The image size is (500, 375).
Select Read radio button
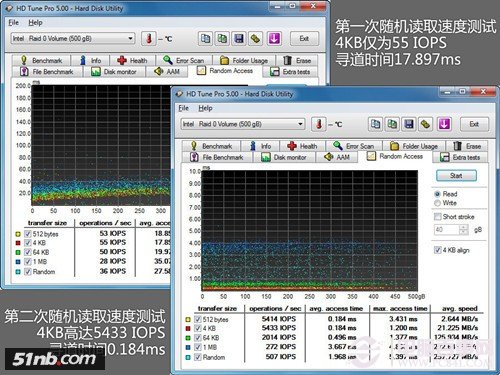click(x=437, y=194)
